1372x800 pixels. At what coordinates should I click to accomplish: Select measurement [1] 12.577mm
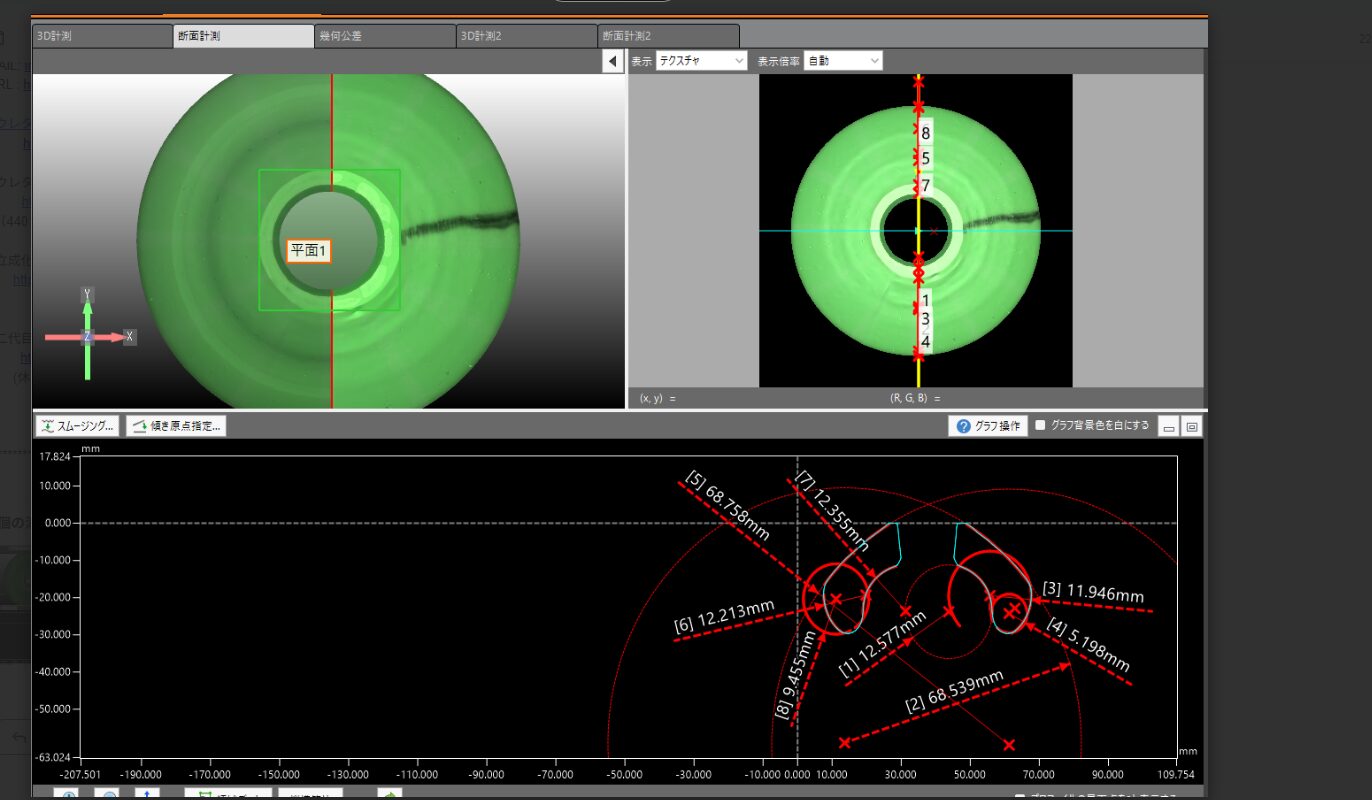[x=883, y=643]
